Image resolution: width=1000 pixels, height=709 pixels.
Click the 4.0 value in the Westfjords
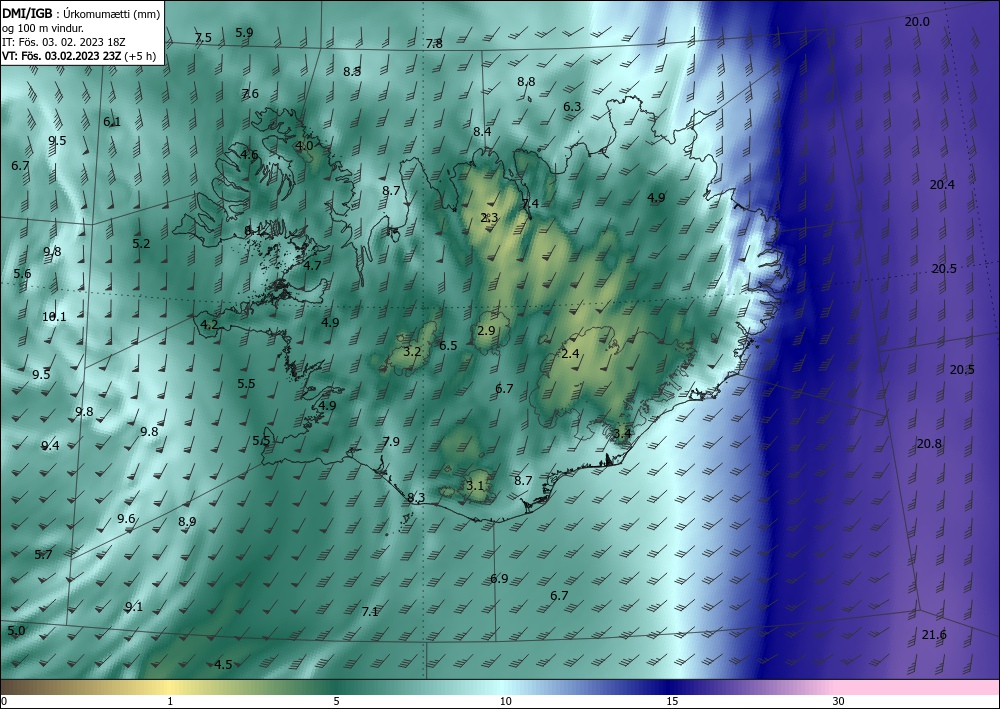pyautogui.click(x=304, y=145)
